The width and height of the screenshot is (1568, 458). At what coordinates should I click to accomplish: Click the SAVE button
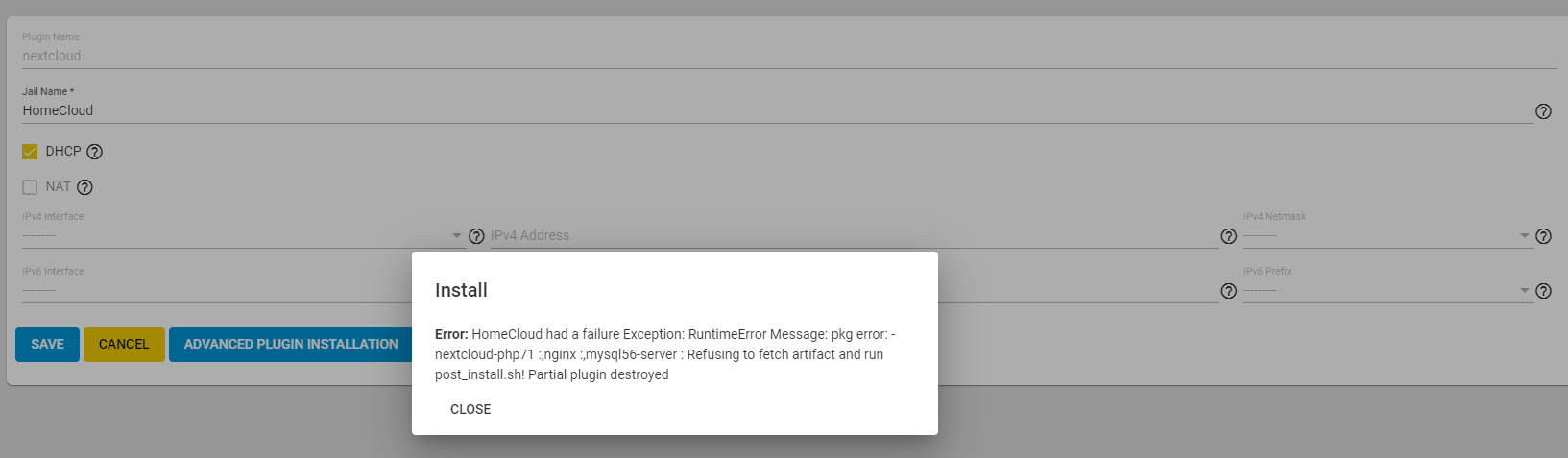point(47,345)
